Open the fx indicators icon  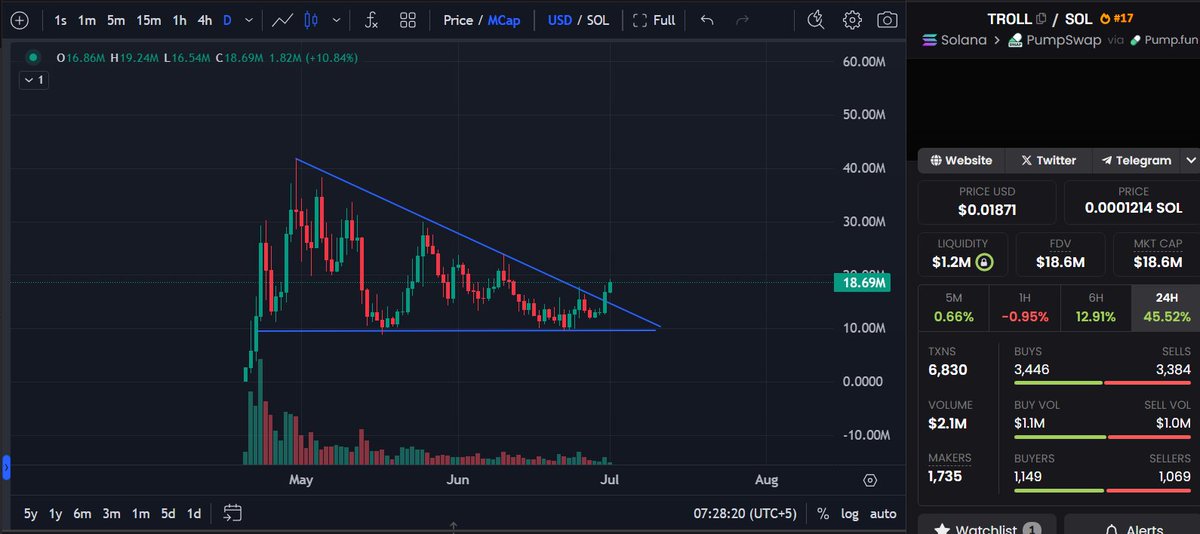[371, 19]
